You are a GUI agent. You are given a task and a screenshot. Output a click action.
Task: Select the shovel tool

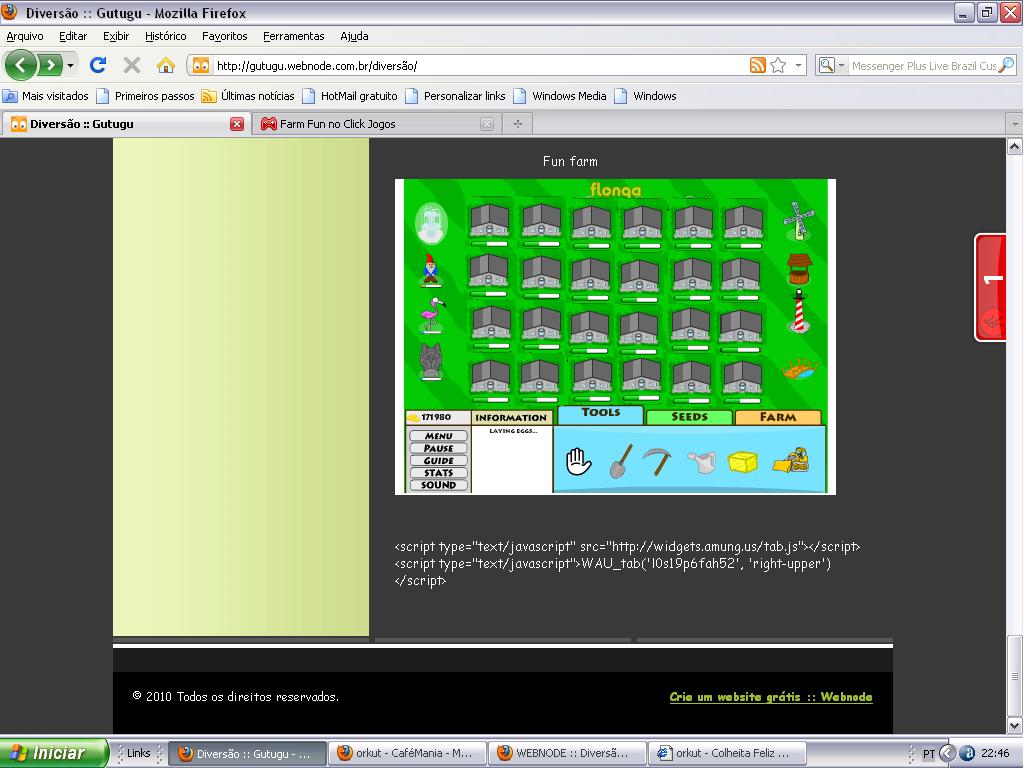pyautogui.click(x=621, y=461)
